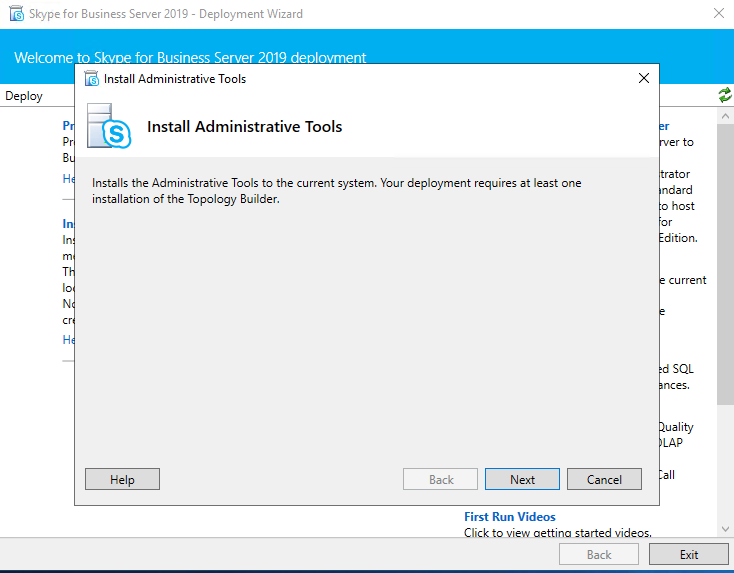The height and width of the screenshot is (573, 734).
Task: Click the large Skype server icon in dialog header
Action: [110, 126]
